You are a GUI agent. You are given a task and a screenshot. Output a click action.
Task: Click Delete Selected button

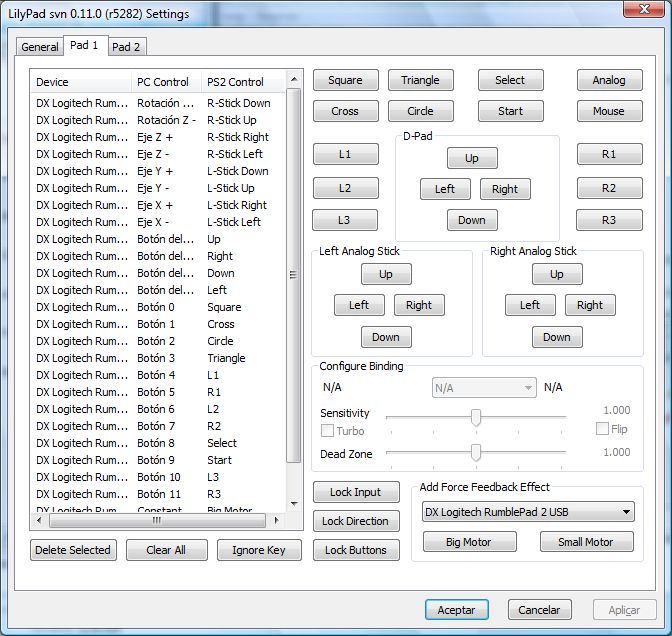pyautogui.click(x=73, y=550)
